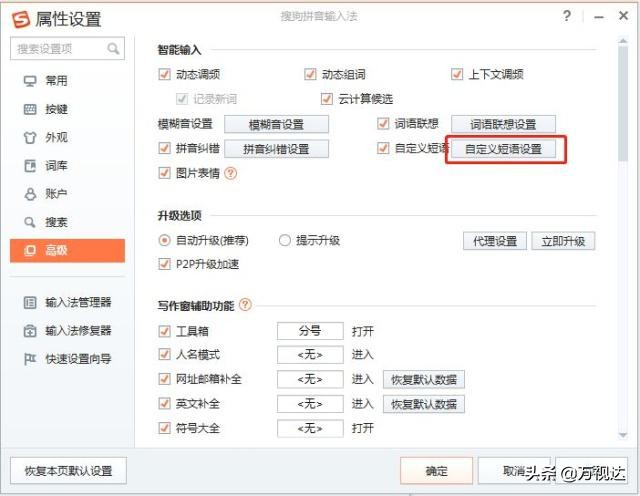Toggle the 动态组词 checkbox
The height and width of the screenshot is (496, 640).
pyautogui.click(x=310, y=74)
